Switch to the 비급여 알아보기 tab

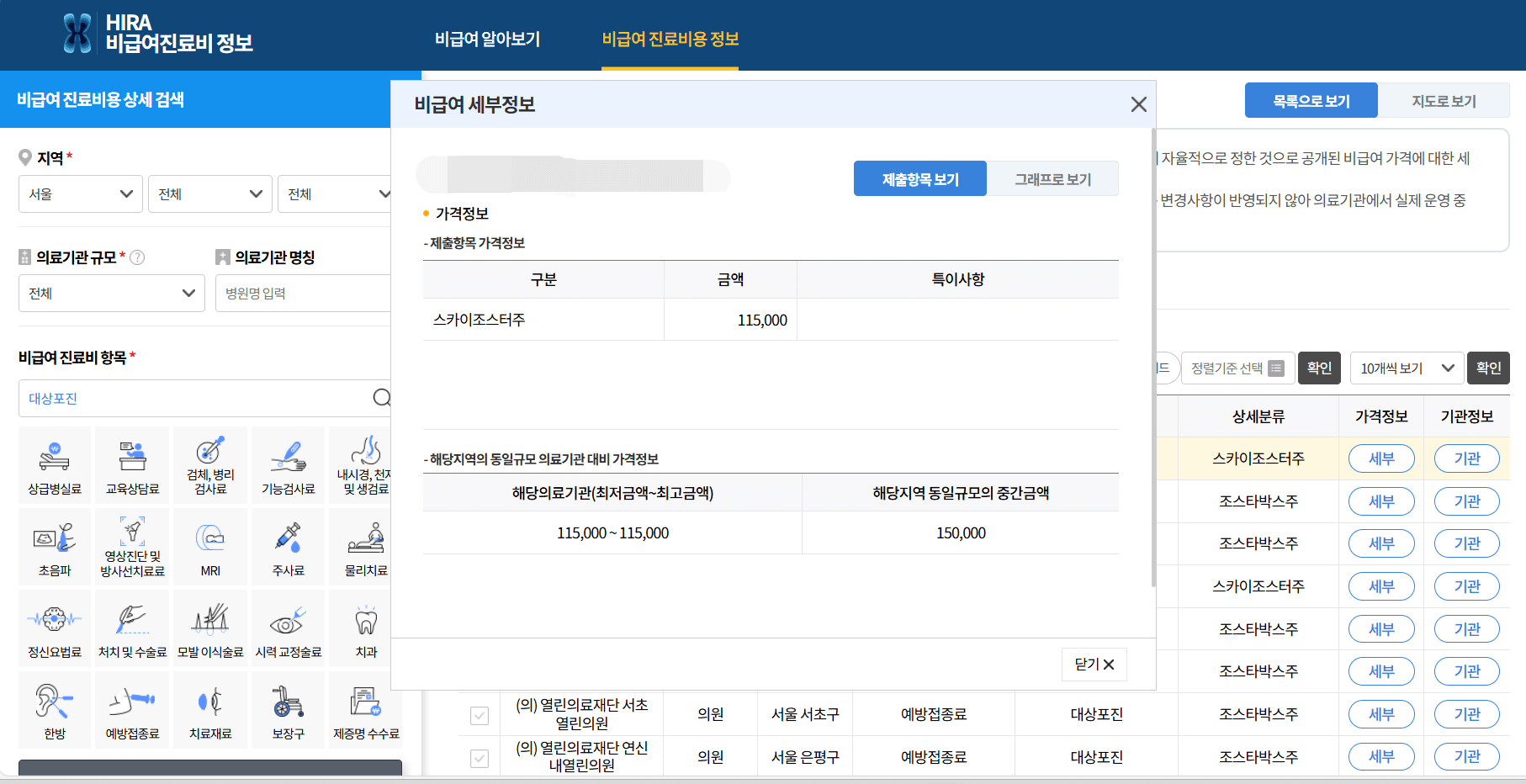coord(488,38)
